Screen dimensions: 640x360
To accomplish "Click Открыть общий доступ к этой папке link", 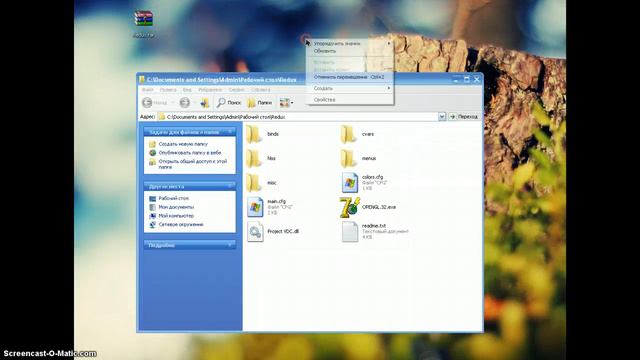I will [192, 164].
